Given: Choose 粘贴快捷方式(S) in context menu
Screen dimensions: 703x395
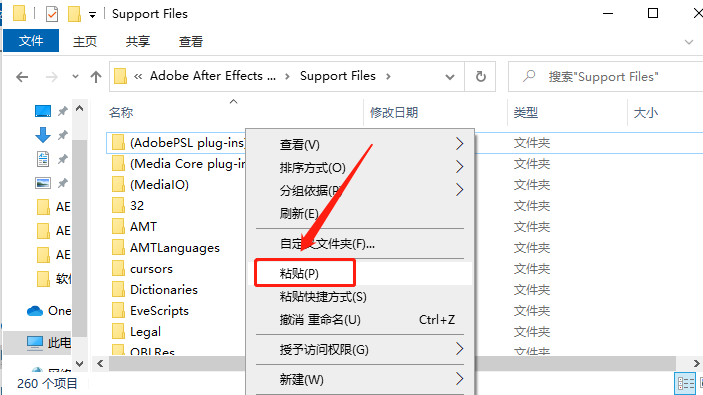Looking at the screenshot, I should [360, 296].
